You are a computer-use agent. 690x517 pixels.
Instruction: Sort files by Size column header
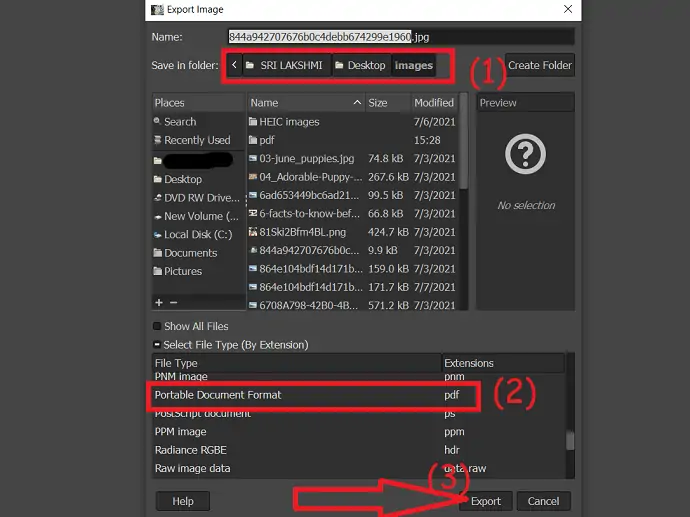click(388, 103)
